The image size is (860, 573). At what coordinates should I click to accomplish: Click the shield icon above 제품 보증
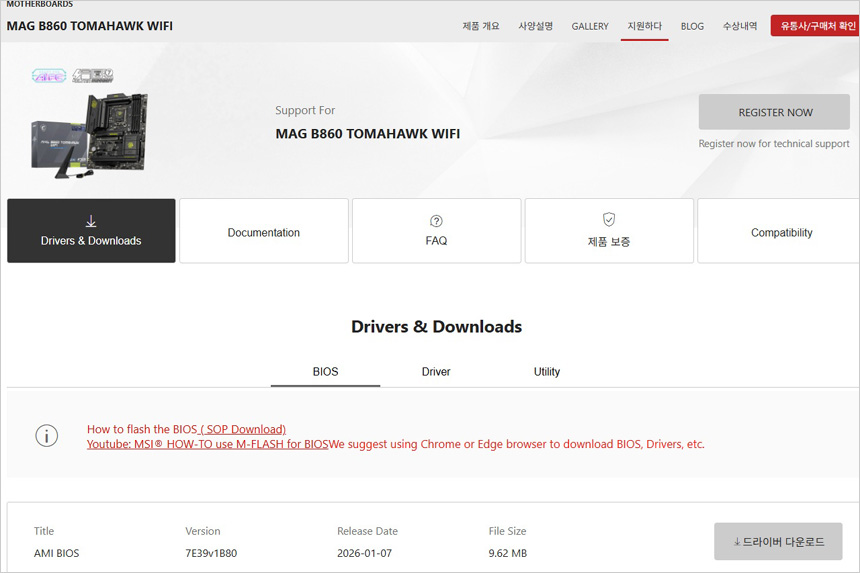(609, 220)
